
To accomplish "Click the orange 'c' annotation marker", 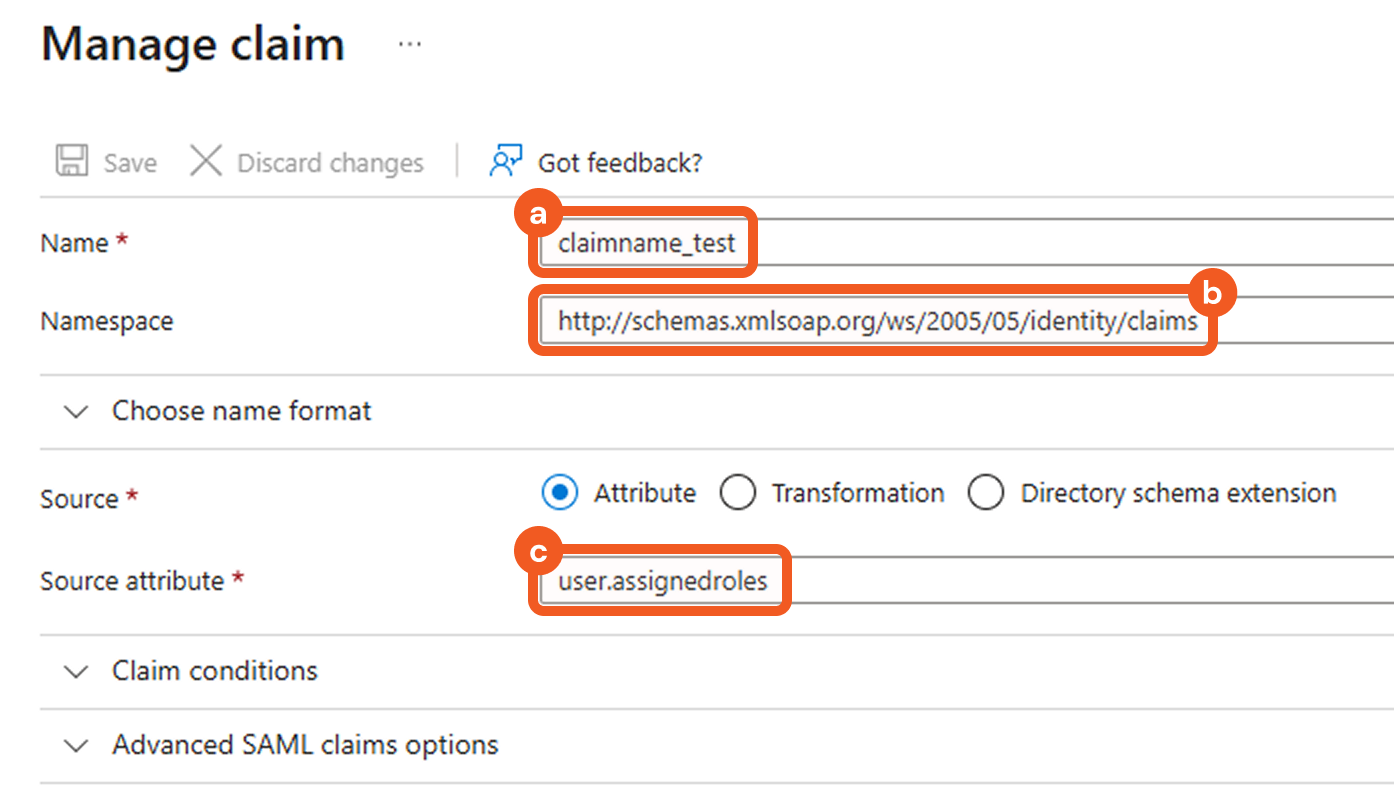I will [539, 553].
